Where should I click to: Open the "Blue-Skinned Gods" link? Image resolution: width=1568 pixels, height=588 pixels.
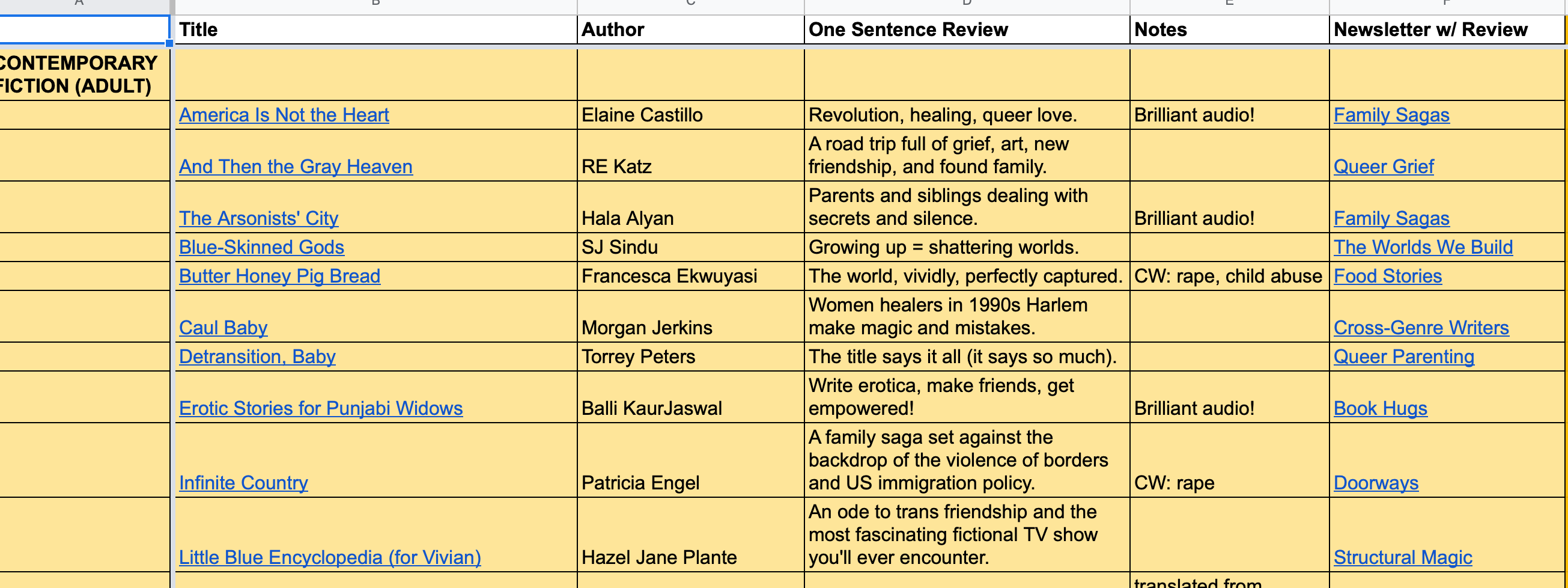pos(261,247)
